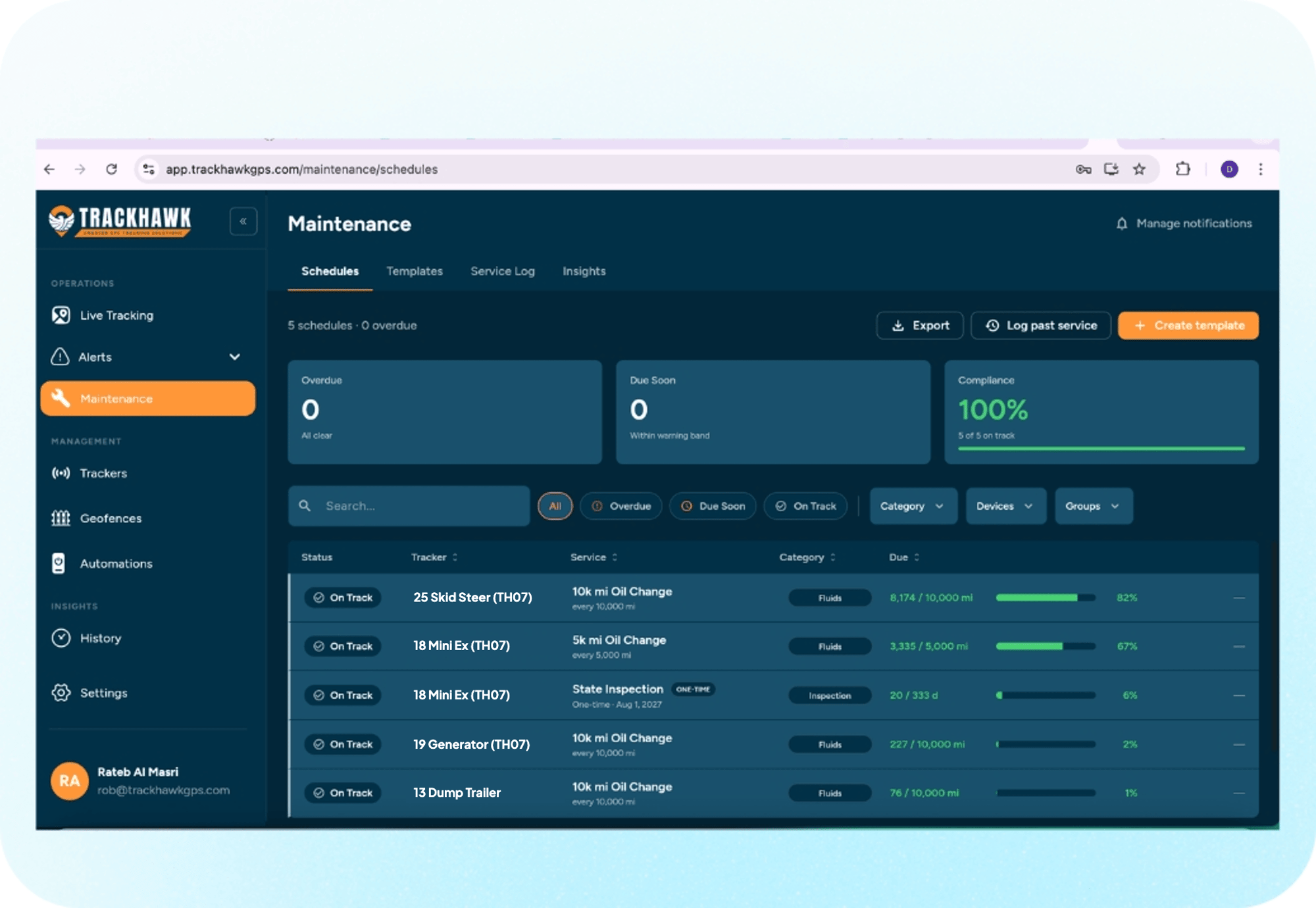Open the Chrome three-dot menu
Screen dimensions: 1316x908
[x=1260, y=169]
